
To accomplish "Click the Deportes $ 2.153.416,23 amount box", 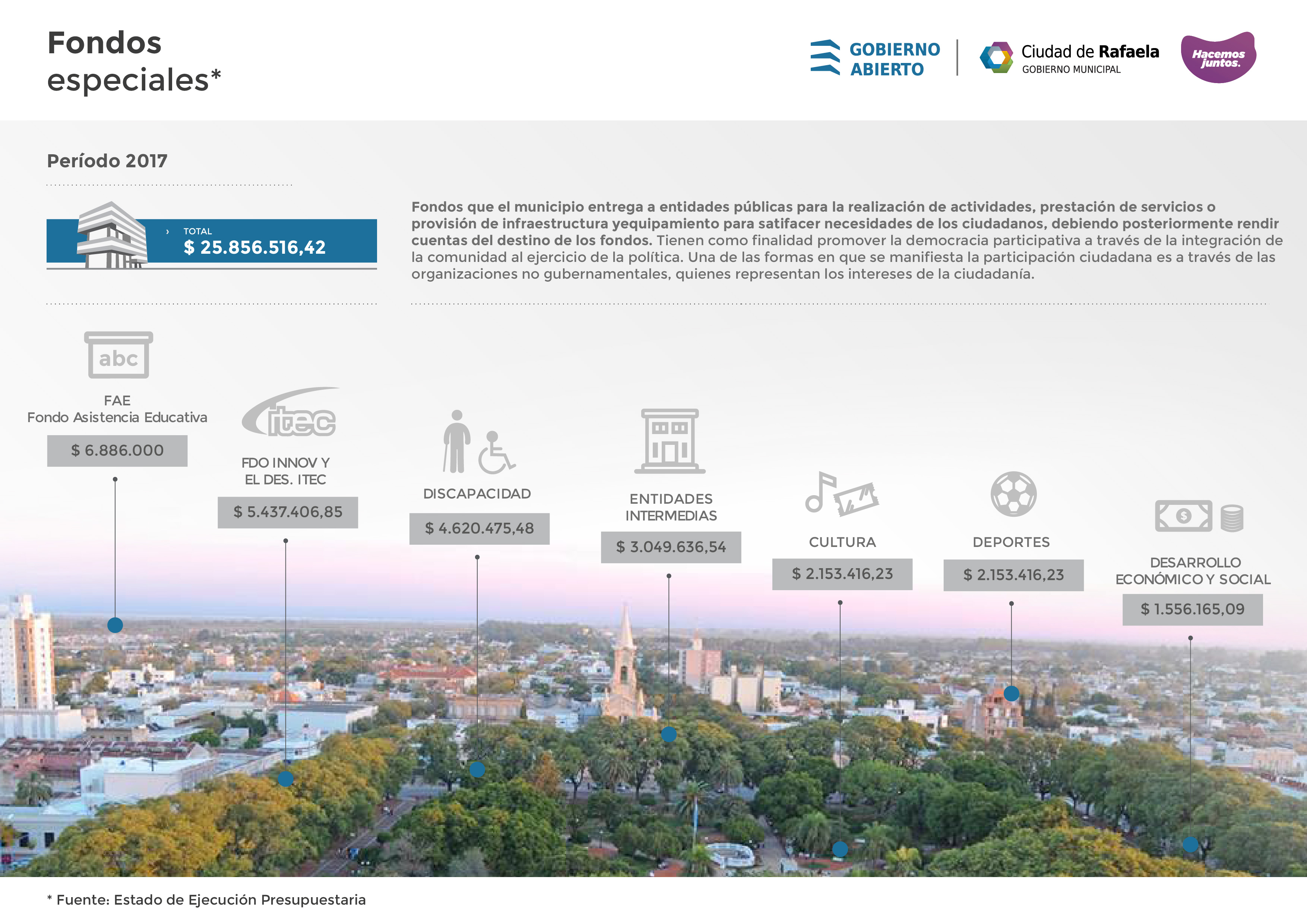I will [x=1014, y=575].
